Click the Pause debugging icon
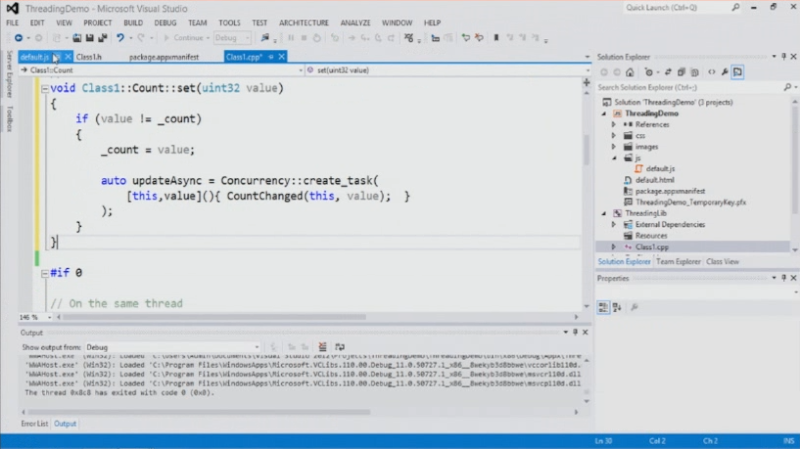 coord(291,38)
